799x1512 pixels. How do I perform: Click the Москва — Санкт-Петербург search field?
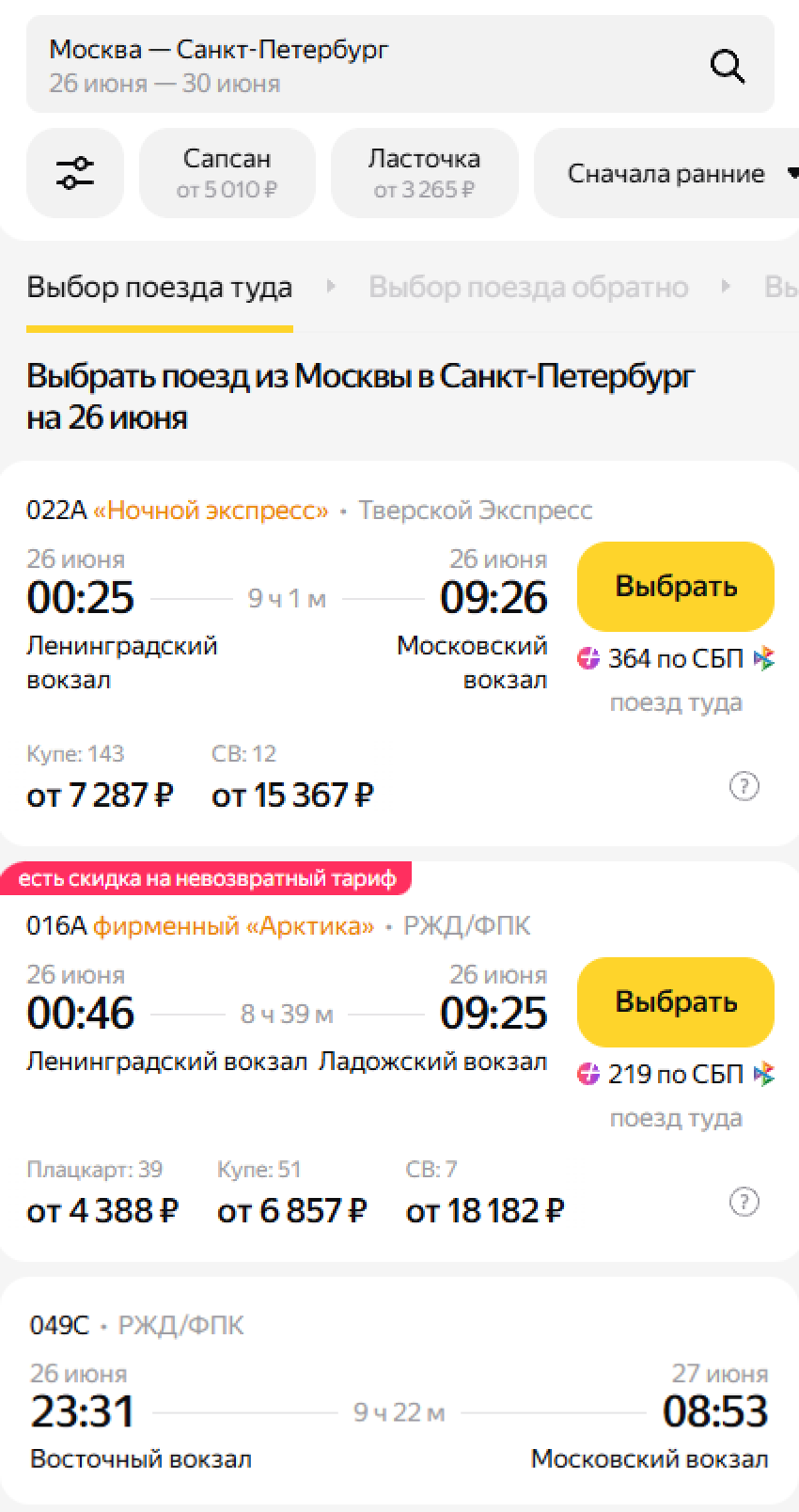[357, 65]
